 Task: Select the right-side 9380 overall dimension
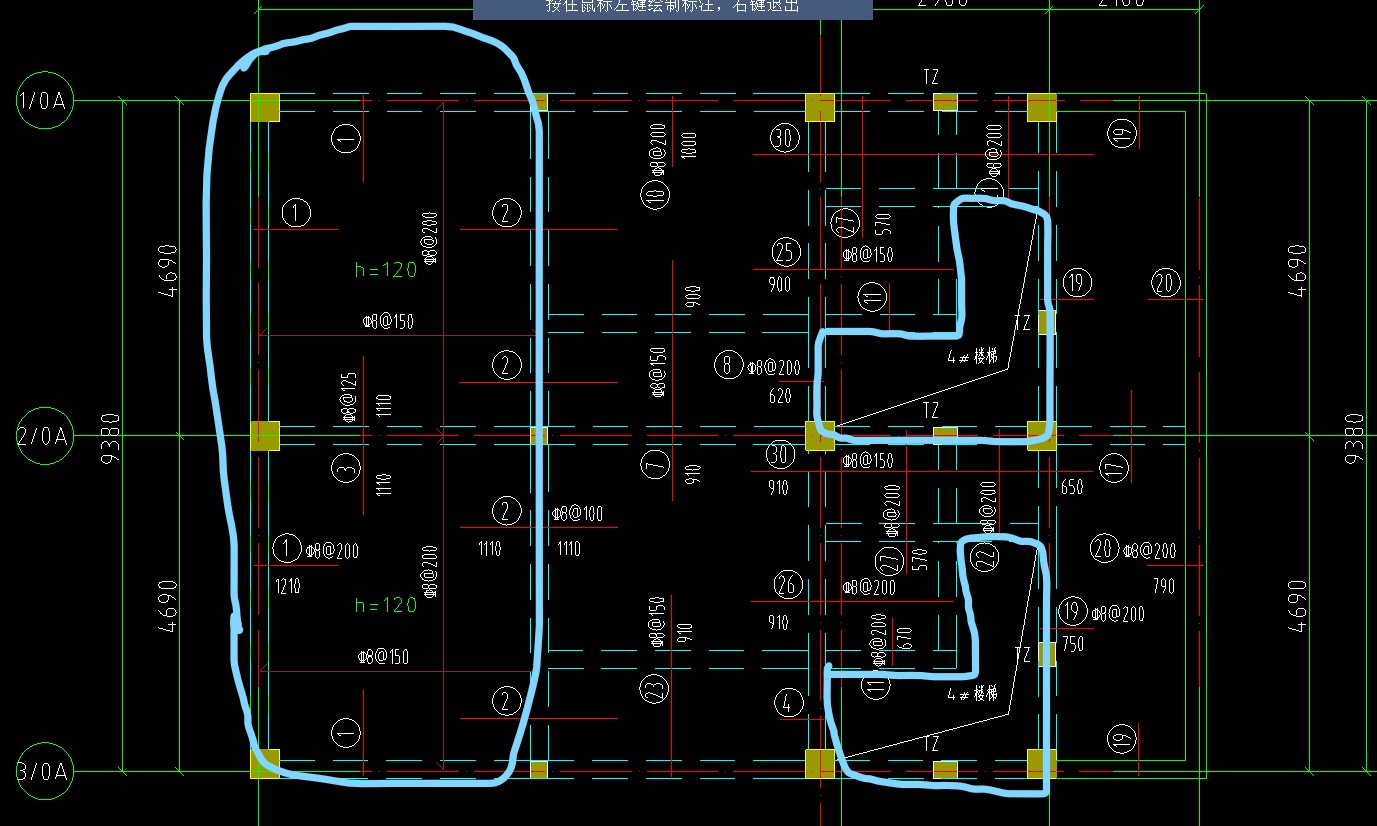pyautogui.click(x=1353, y=436)
